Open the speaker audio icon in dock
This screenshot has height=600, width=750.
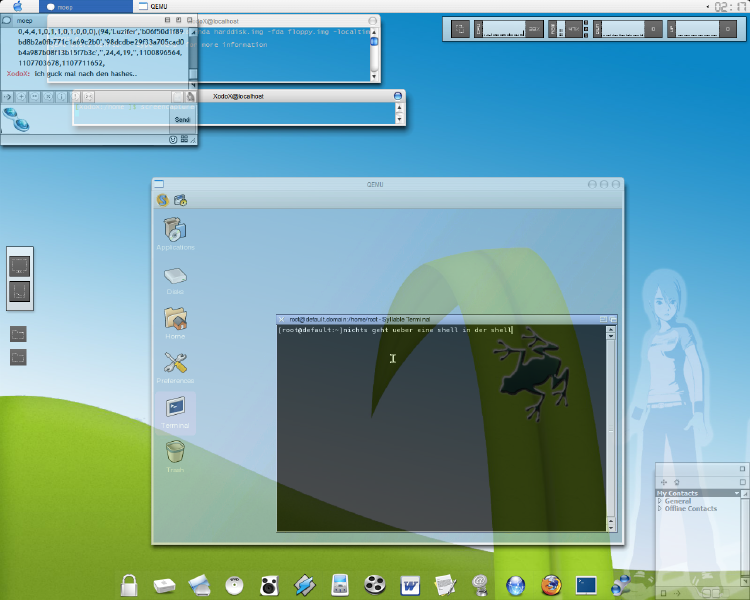point(269,585)
